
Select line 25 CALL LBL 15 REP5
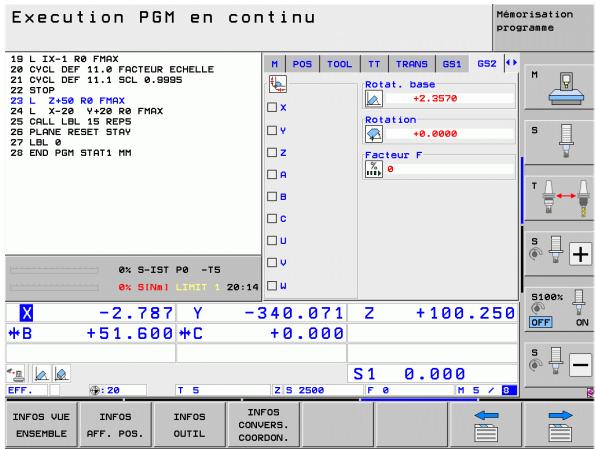coord(71,121)
